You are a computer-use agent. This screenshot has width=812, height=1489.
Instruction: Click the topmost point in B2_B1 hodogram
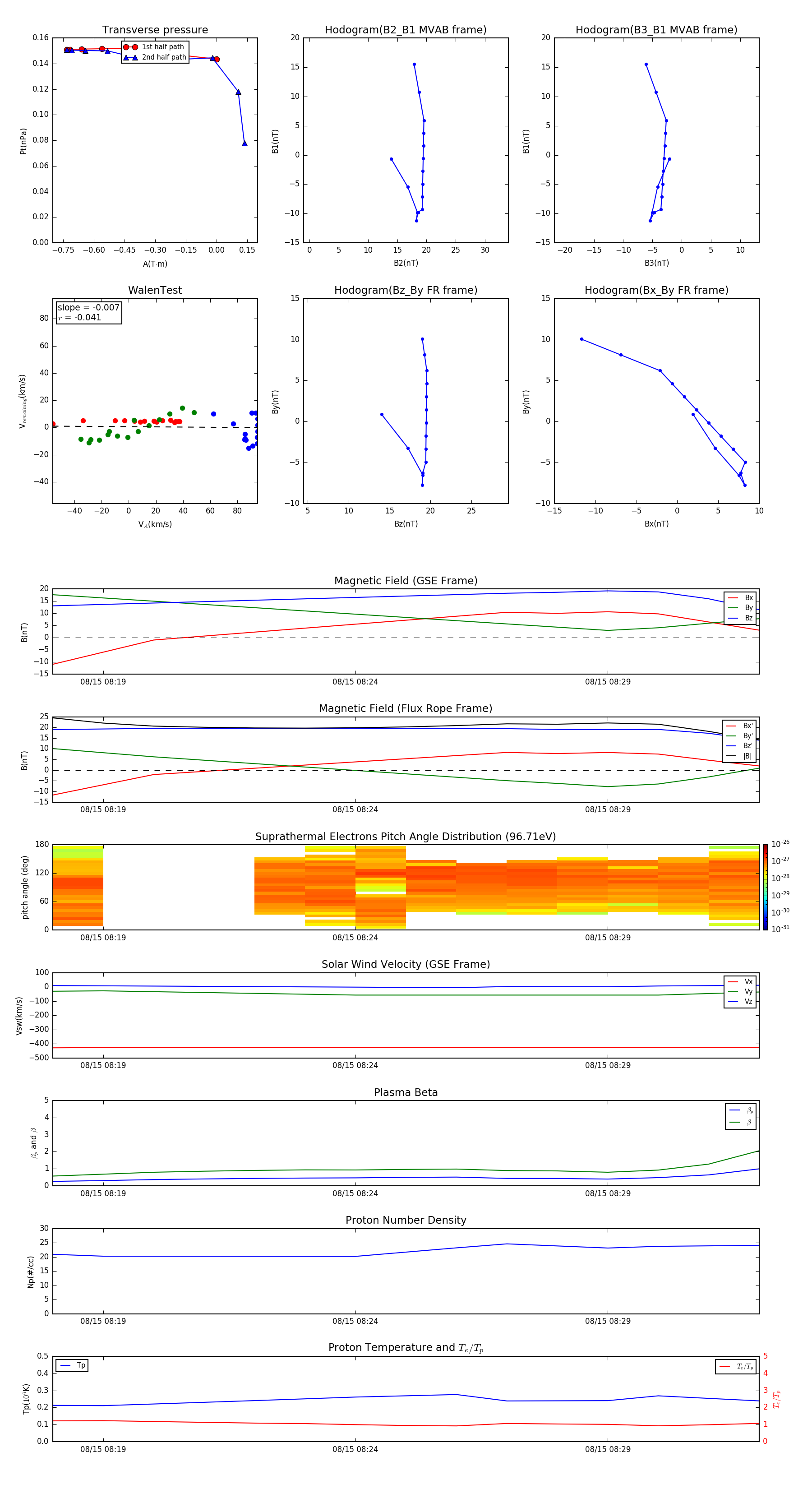click(414, 64)
